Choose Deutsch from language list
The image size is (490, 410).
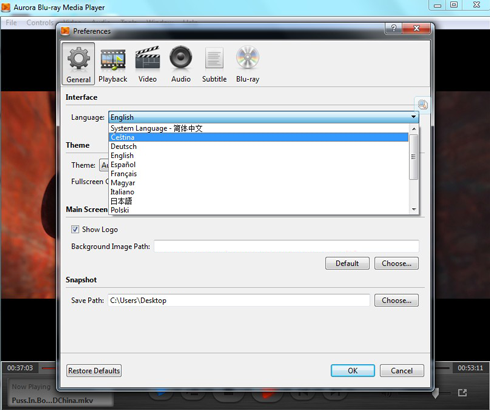pos(258,146)
